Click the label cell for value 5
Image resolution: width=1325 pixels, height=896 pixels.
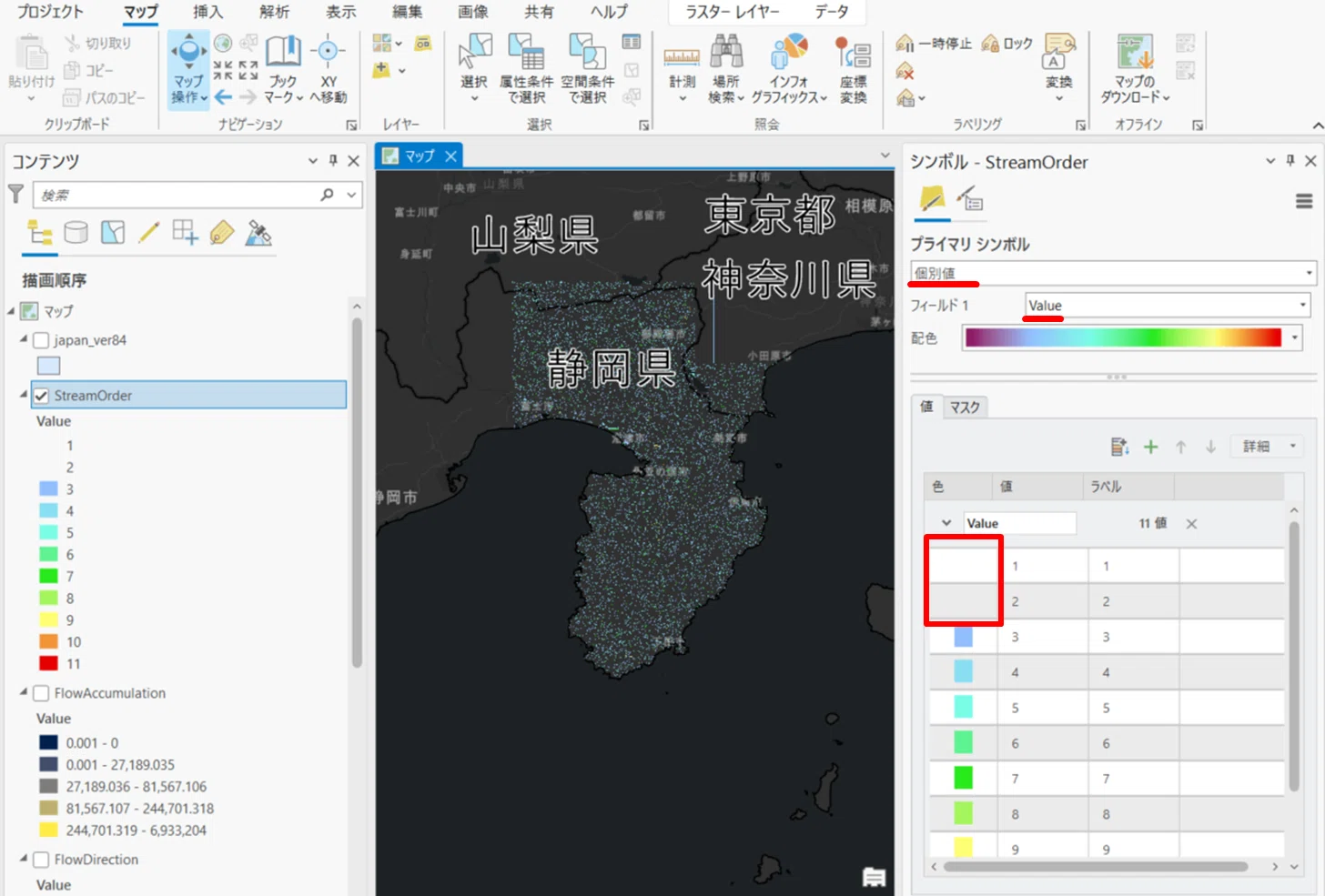1133,708
